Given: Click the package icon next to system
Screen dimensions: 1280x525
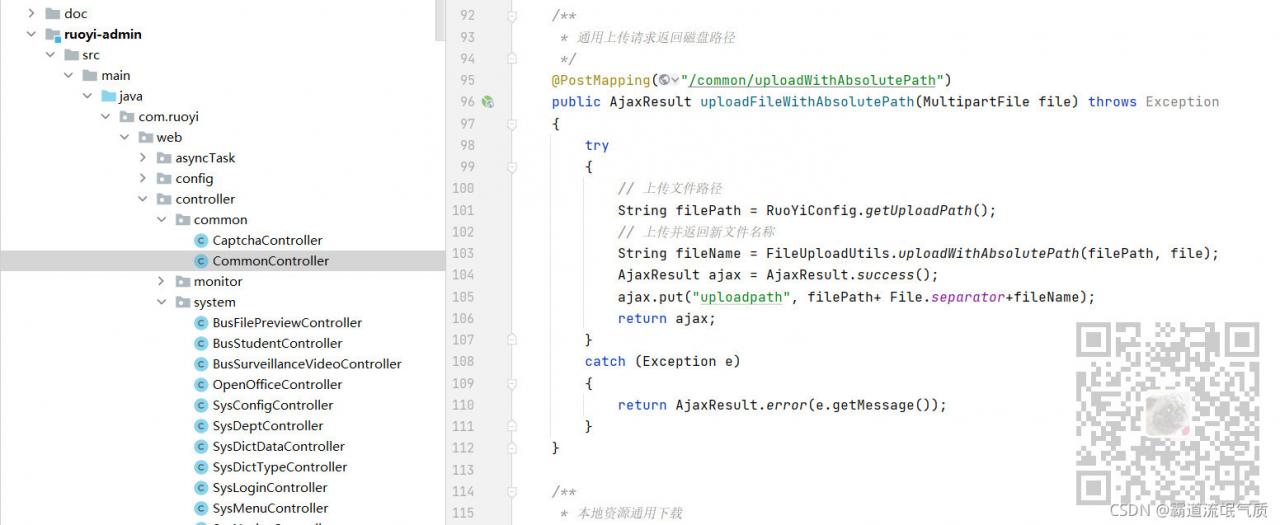Looking at the screenshot, I should point(182,302).
